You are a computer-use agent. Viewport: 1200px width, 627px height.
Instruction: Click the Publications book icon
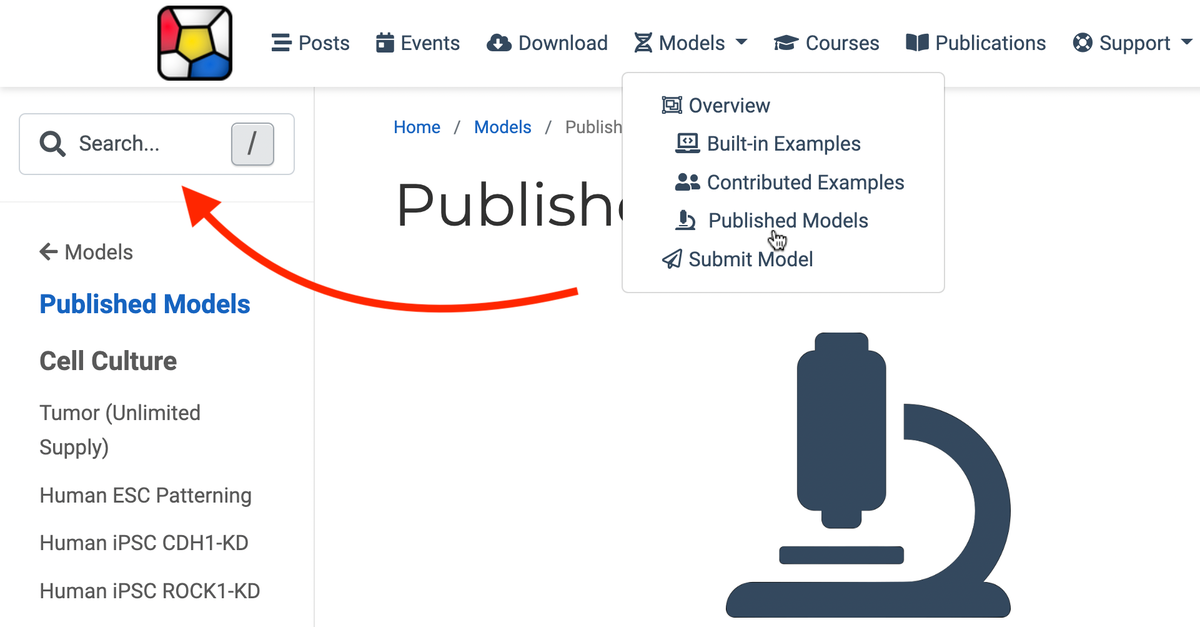917,43
